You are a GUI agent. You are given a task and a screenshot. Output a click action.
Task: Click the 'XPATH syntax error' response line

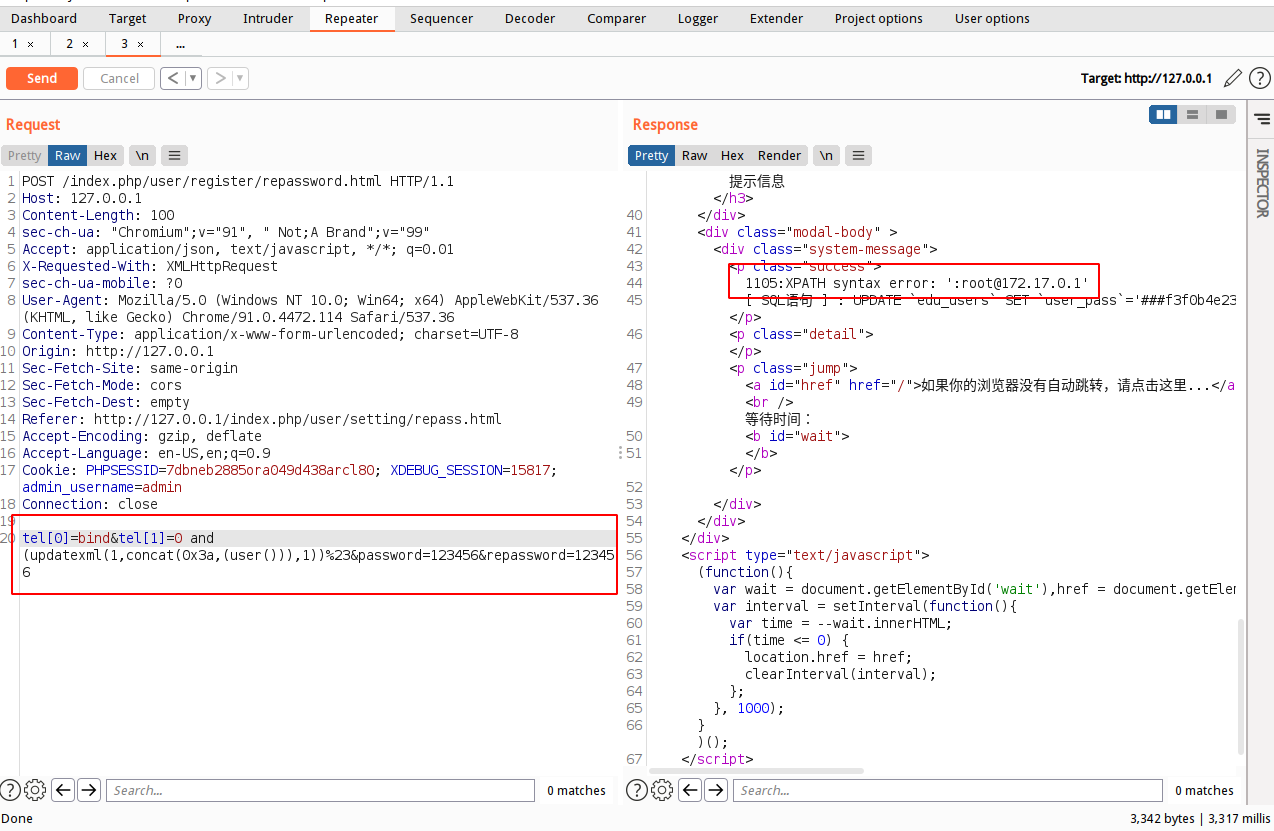(x=916, y=283)
